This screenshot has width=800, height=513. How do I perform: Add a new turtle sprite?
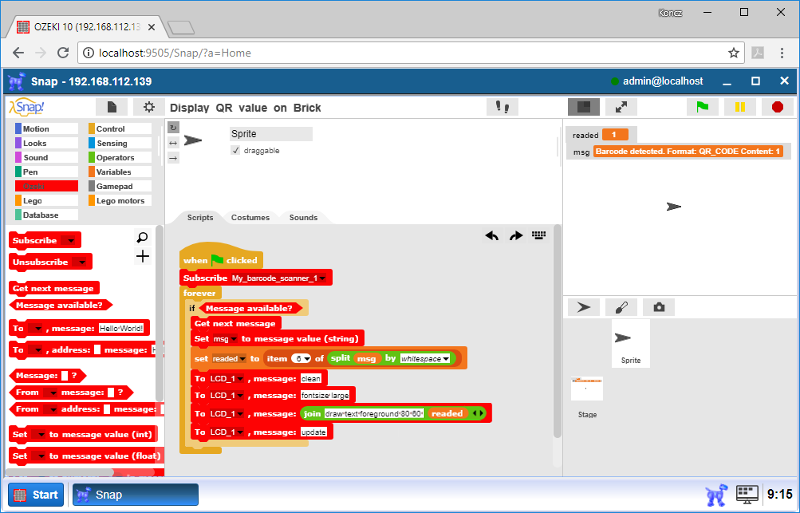click(584, 307)
